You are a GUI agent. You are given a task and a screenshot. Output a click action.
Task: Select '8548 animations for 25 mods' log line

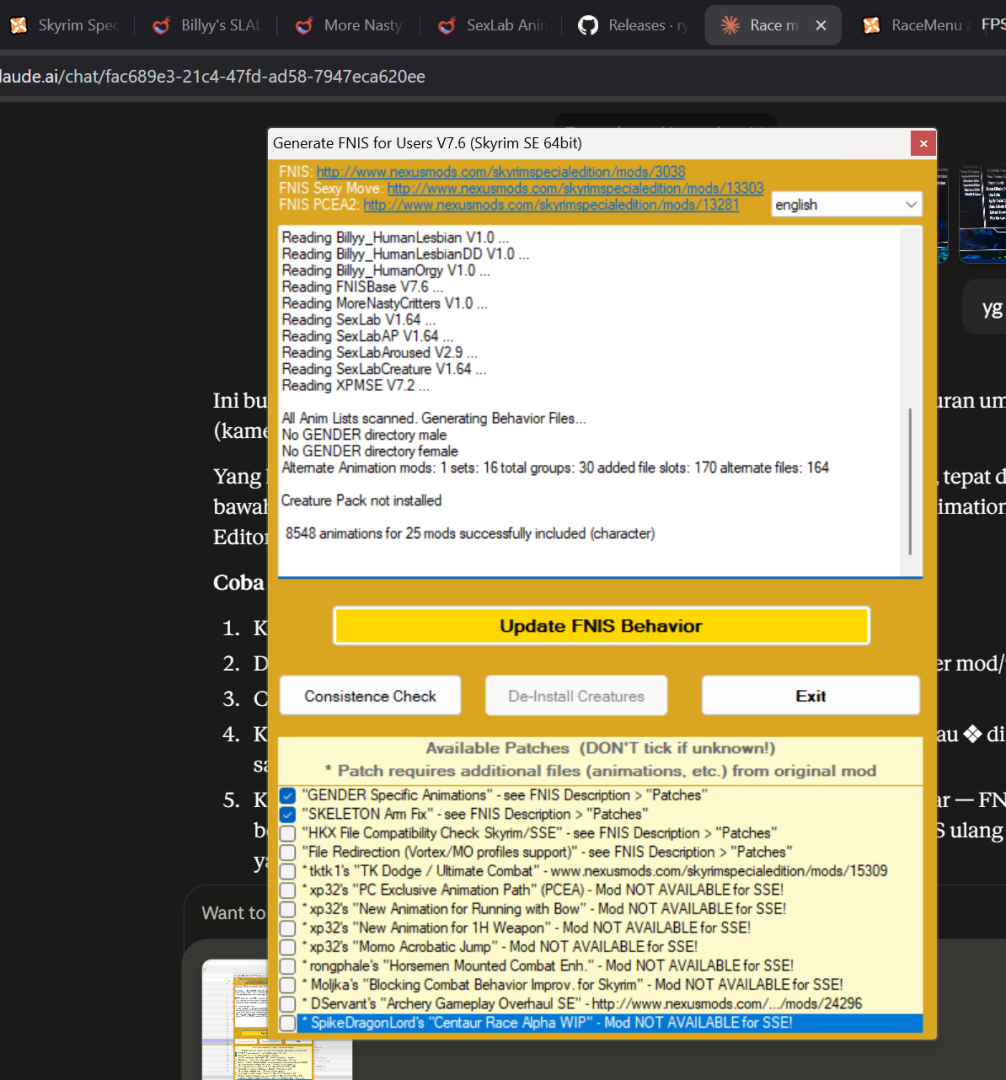pyautogui.click(x=470, y=534)
